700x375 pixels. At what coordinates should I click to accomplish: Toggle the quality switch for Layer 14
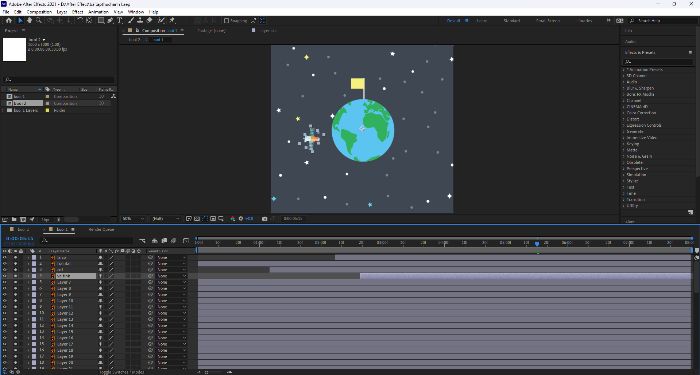(112, 325)
